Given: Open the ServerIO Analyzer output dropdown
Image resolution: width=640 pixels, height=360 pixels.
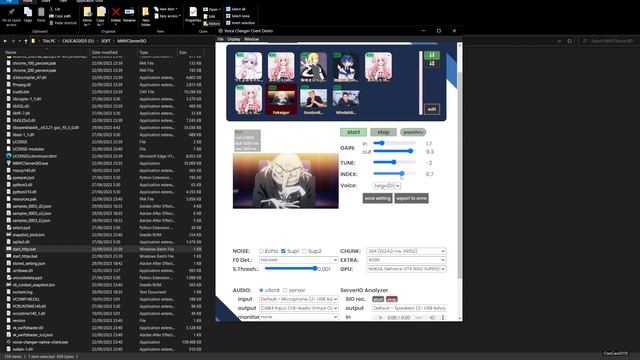Looking at the screenshot, I should tap(409, 308).
